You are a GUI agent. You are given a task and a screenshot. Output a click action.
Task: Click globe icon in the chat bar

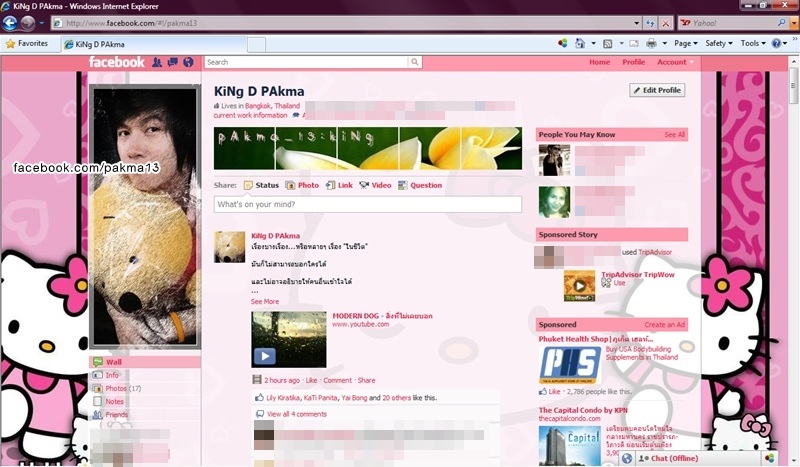(x=627, y=458)
